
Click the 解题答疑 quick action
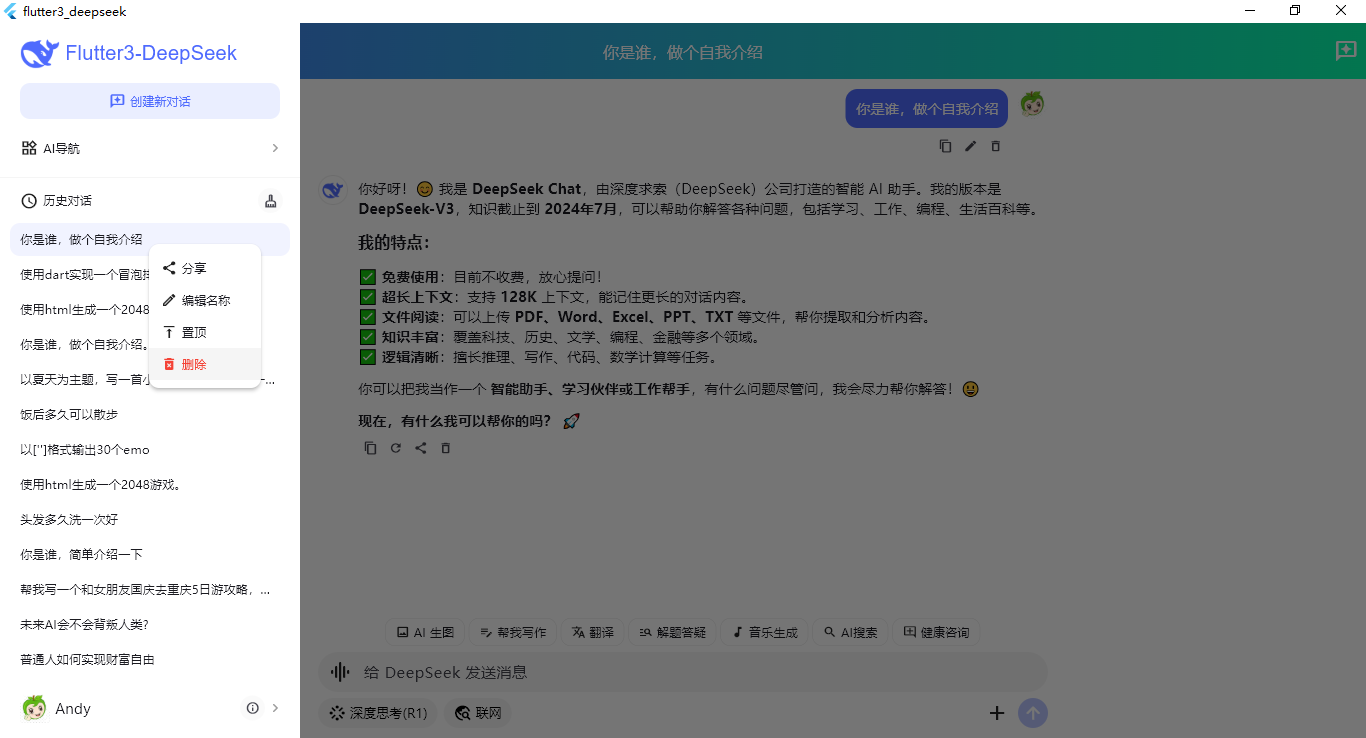672,632
